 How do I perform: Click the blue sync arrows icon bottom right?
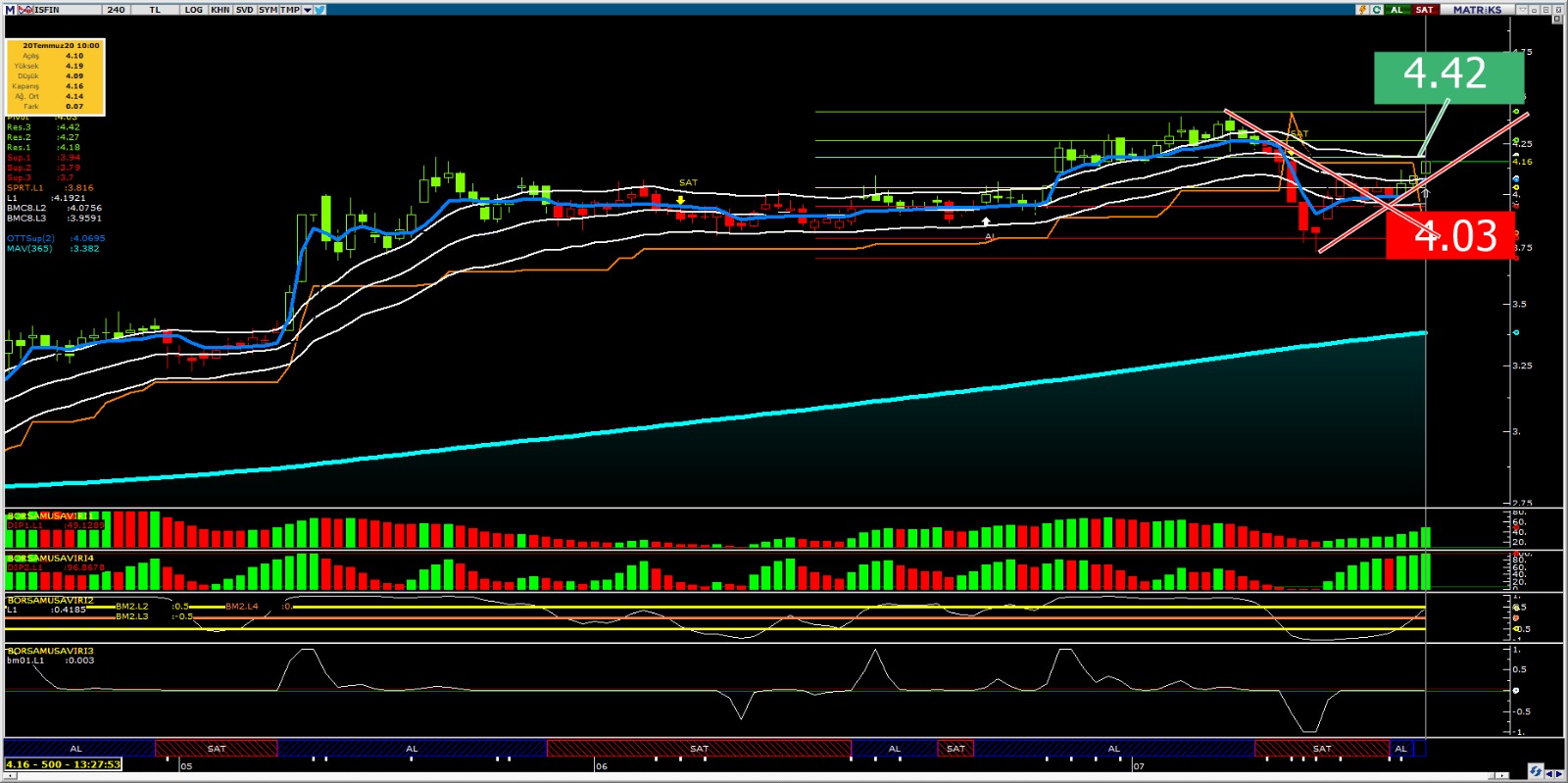1536,771
